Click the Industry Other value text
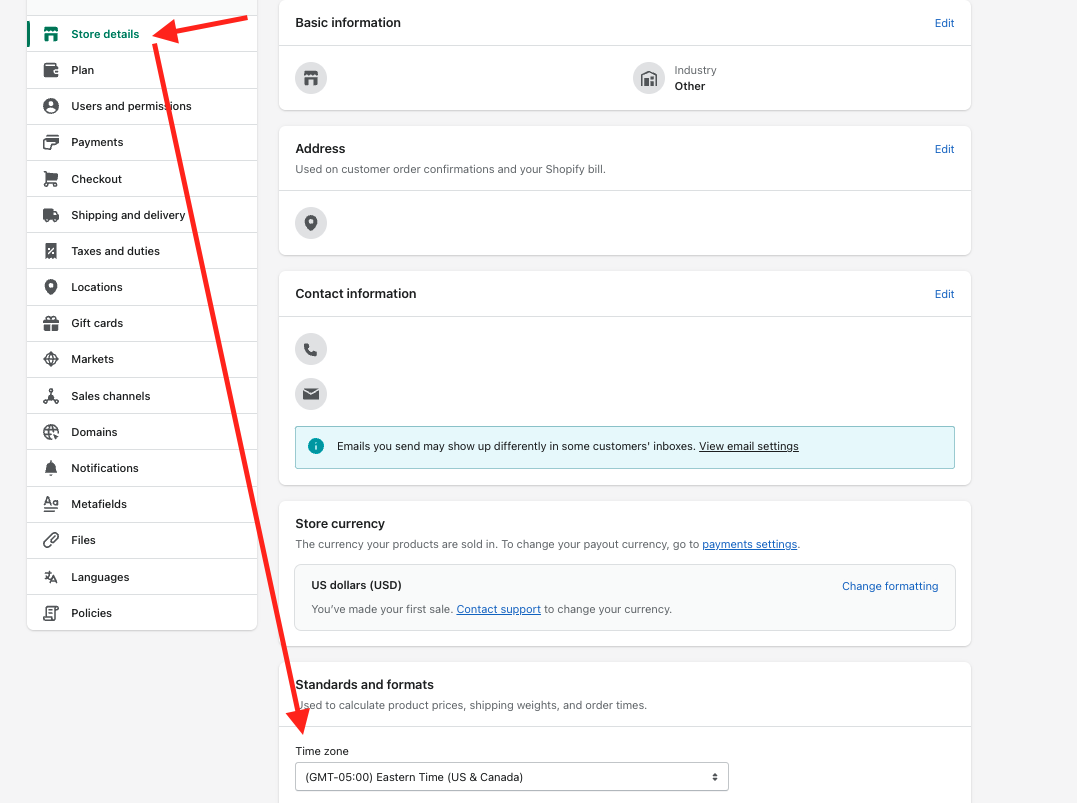 tap(690, 86)
